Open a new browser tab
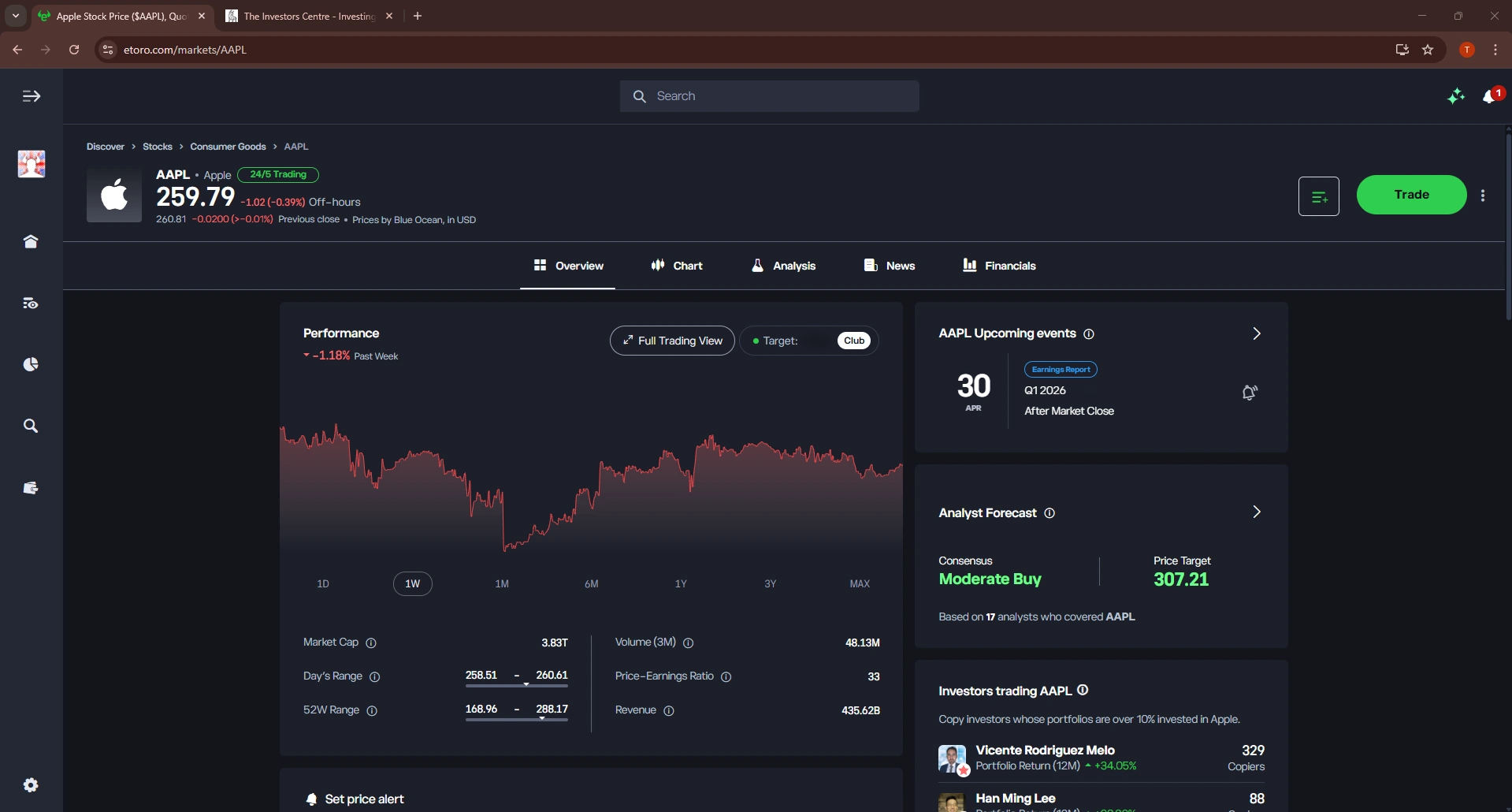 click(x=418, y=16)
